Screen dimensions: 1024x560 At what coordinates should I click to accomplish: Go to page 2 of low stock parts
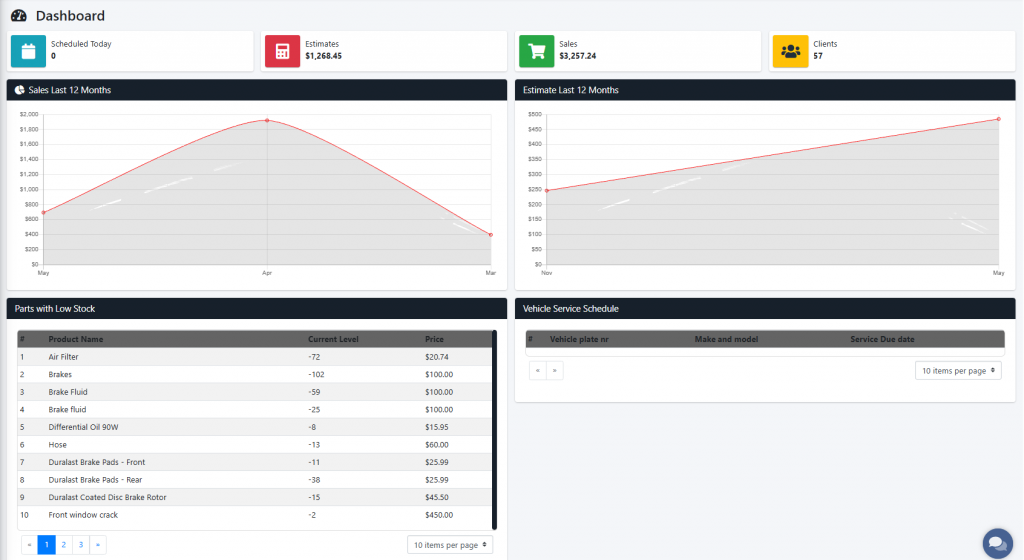point(63,545)
